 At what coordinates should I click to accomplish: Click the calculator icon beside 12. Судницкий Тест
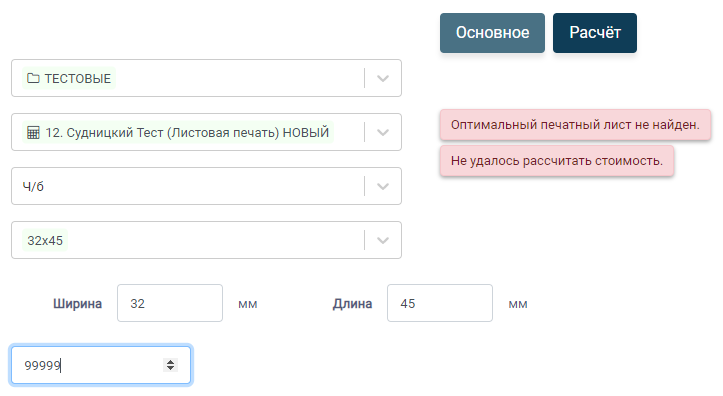click(x=33, y=132)
